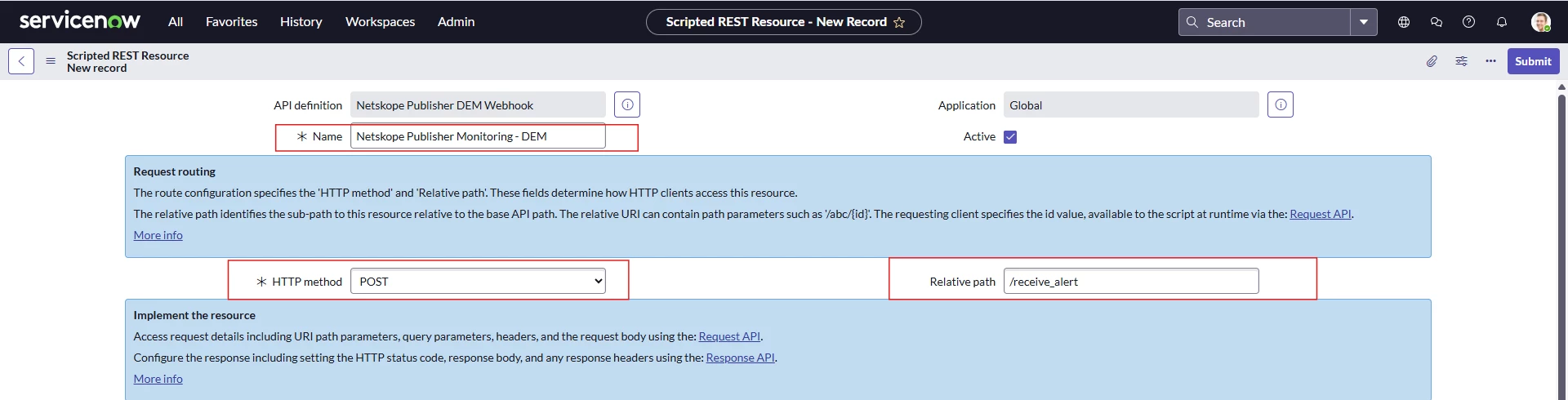Click the Name input field

tap(478, 136)
